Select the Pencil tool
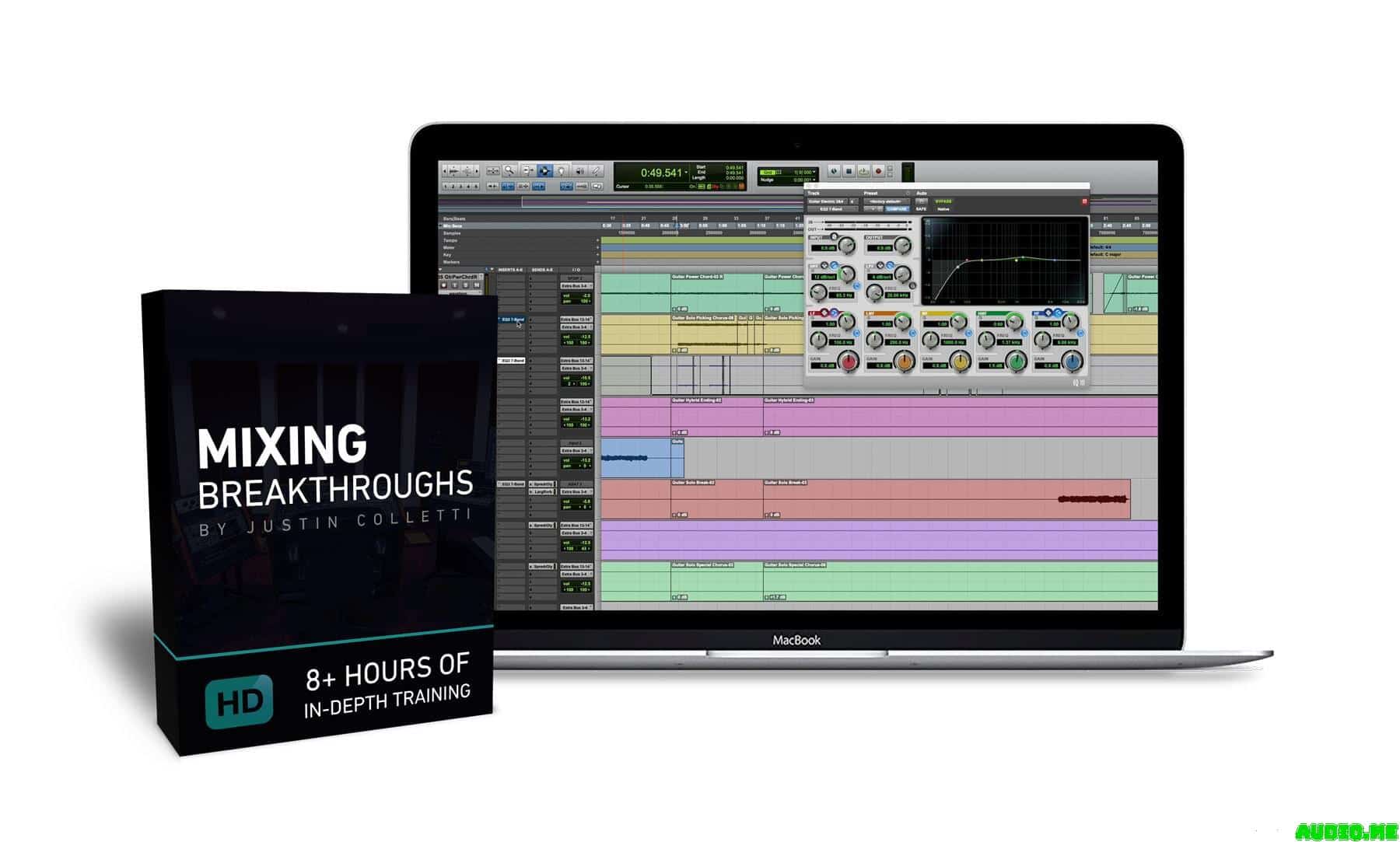Screen dimensions: 1400x842 click(x=596, y=170)
